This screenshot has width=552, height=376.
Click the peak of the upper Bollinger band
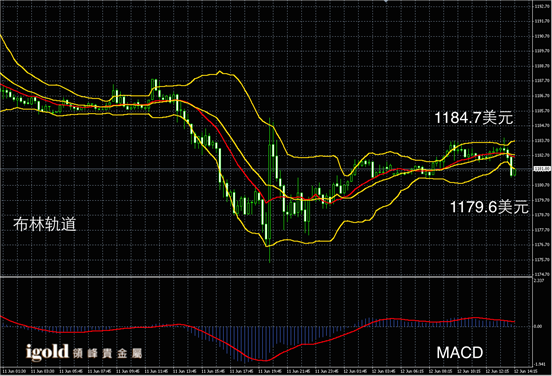220,71
